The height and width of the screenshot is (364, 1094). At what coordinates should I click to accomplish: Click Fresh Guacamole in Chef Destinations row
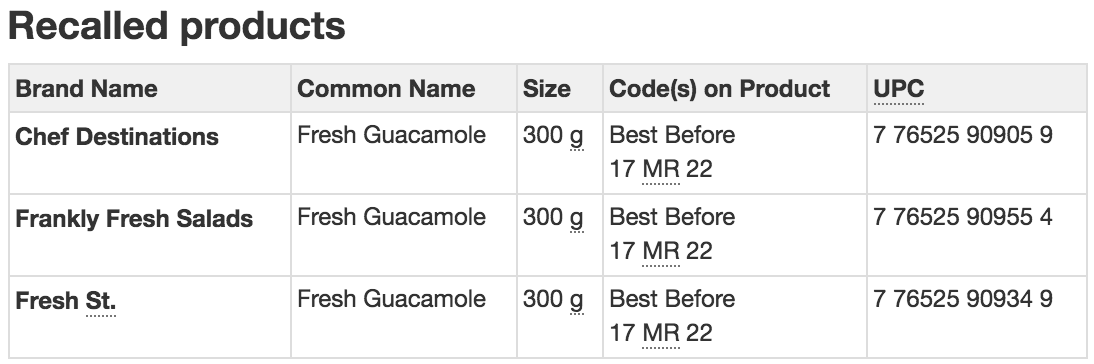(391, 135)
